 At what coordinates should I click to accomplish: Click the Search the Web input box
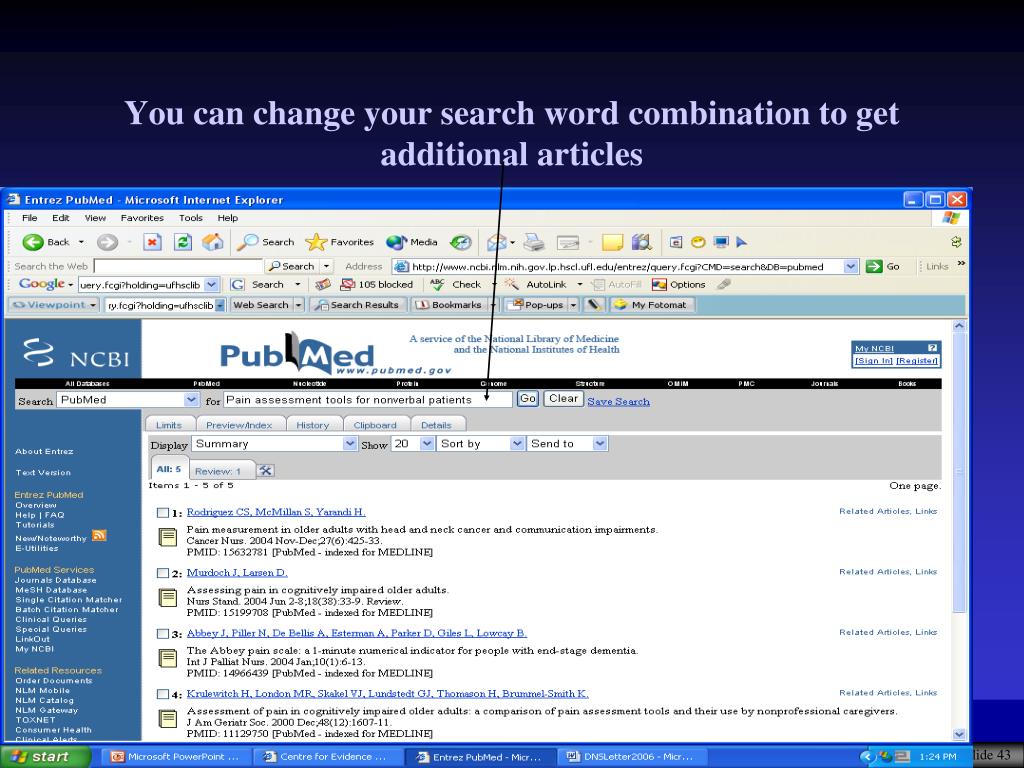[x=178, y=266]
